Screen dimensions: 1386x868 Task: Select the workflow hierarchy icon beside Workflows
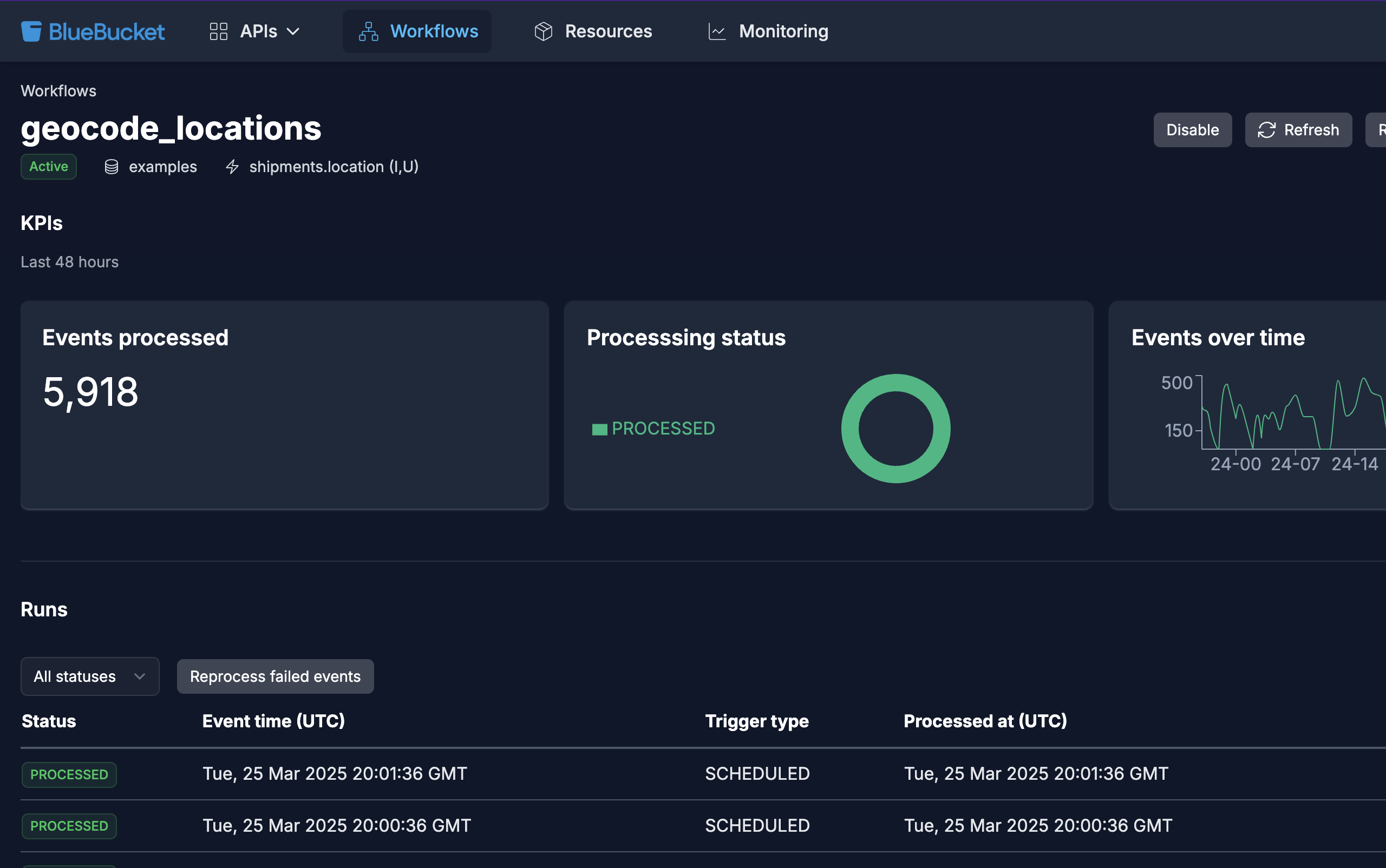coord(368,31)
